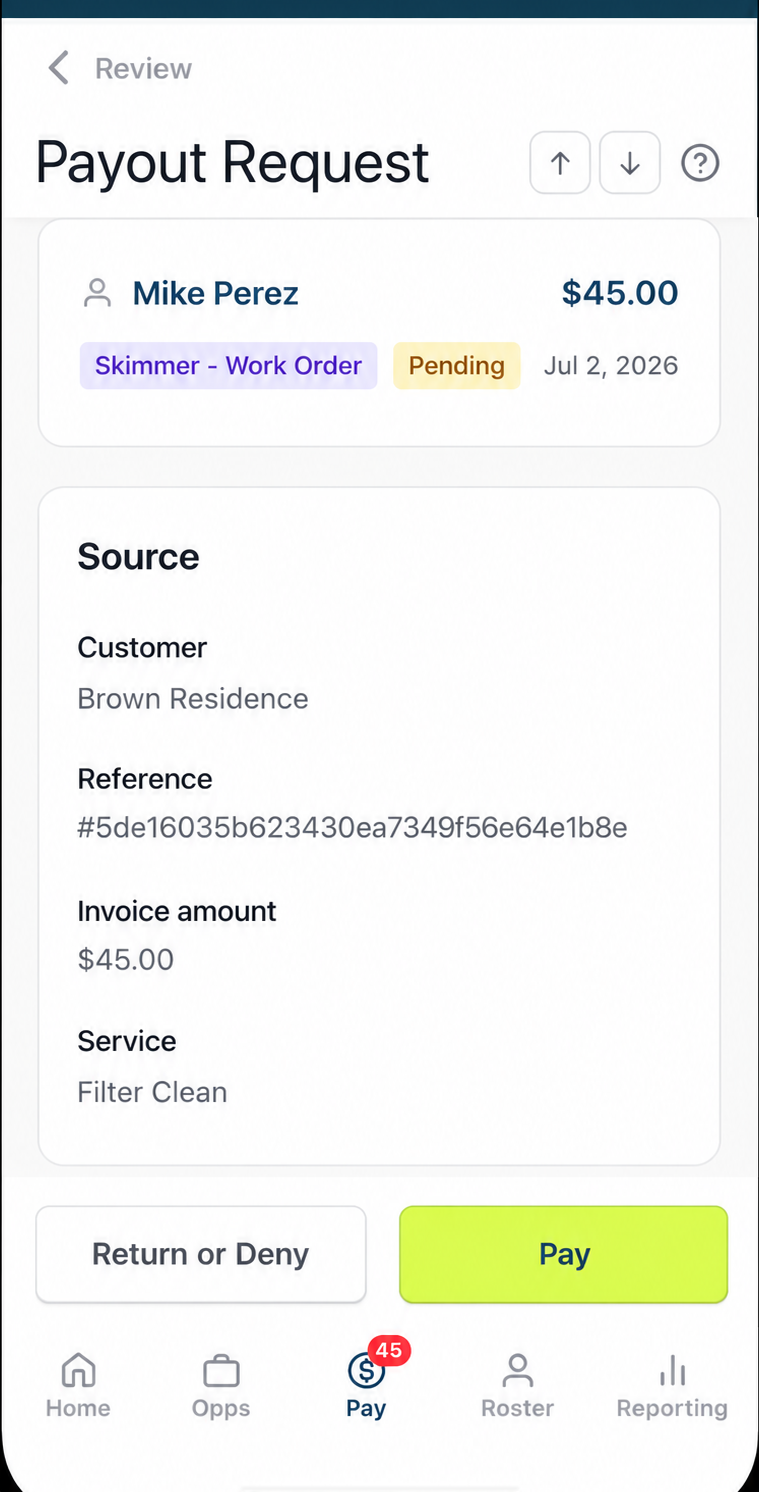Click the person icon beside Mike Perez
Screen dimensions: 759x1492
tap(97, 293)
